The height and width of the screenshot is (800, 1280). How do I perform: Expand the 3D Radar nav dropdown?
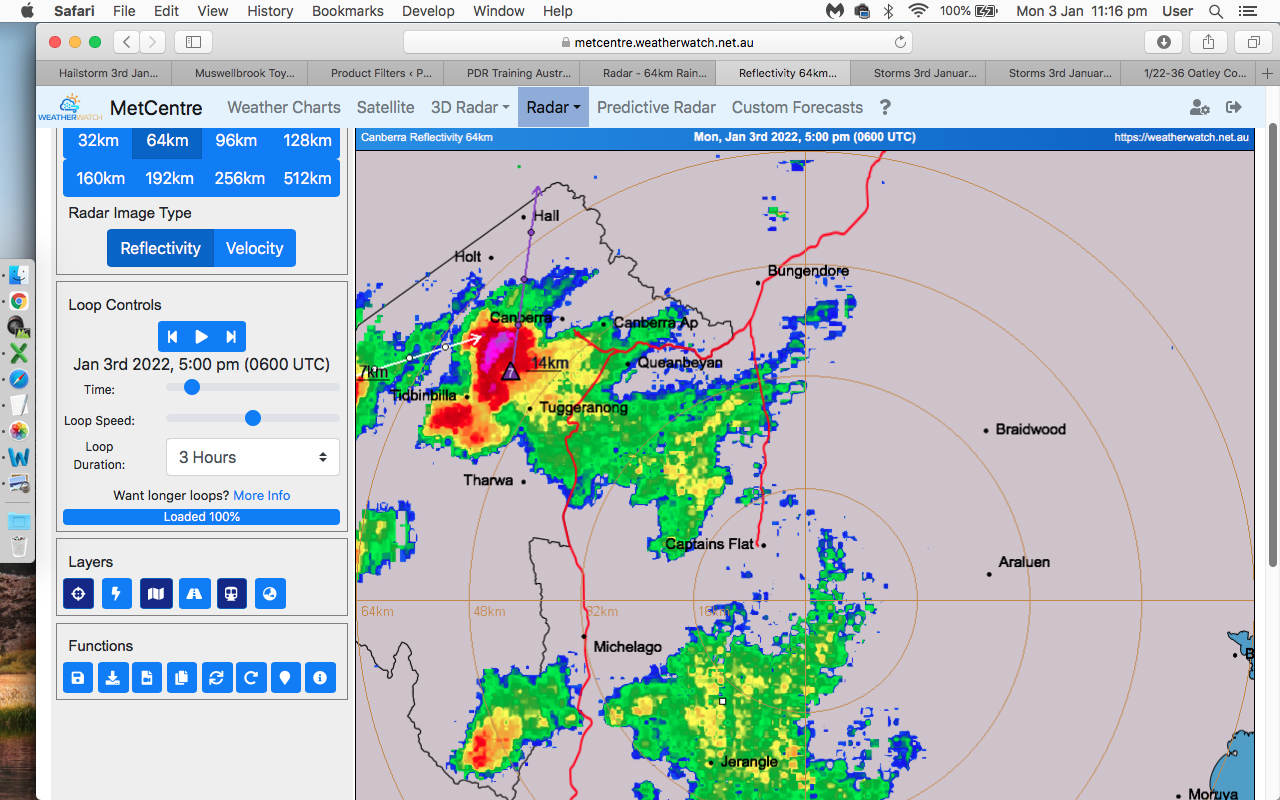(470, 107)
